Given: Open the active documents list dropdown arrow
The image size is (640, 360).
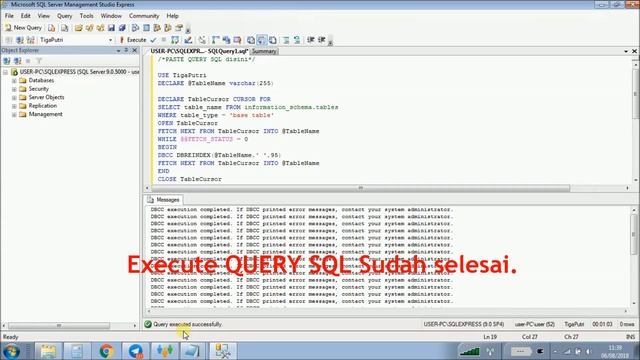Looking at the screenshot, I should 626,51.
